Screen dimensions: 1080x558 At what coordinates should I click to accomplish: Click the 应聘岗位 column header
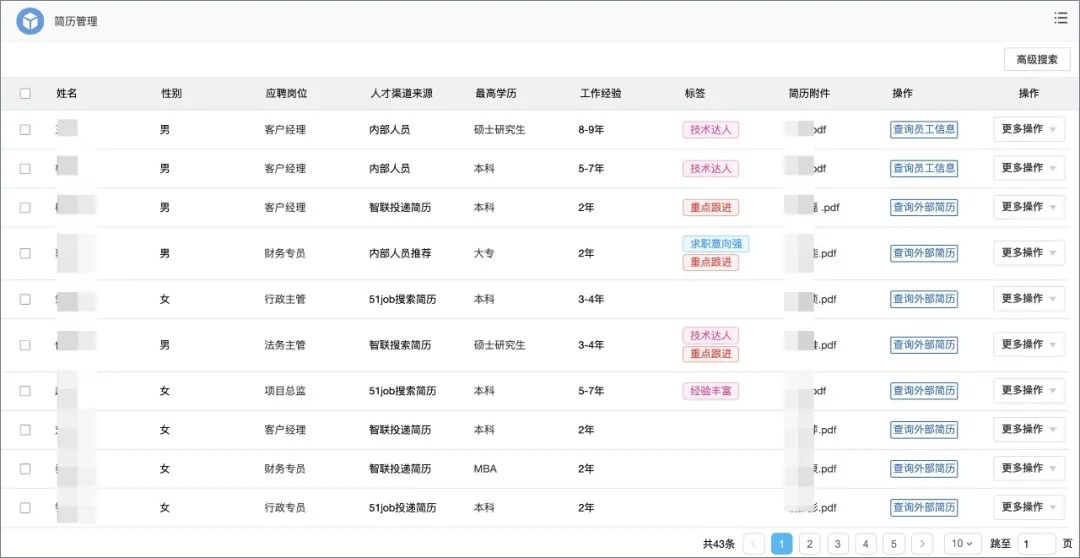pyautogui.click(x=287, y=94)
